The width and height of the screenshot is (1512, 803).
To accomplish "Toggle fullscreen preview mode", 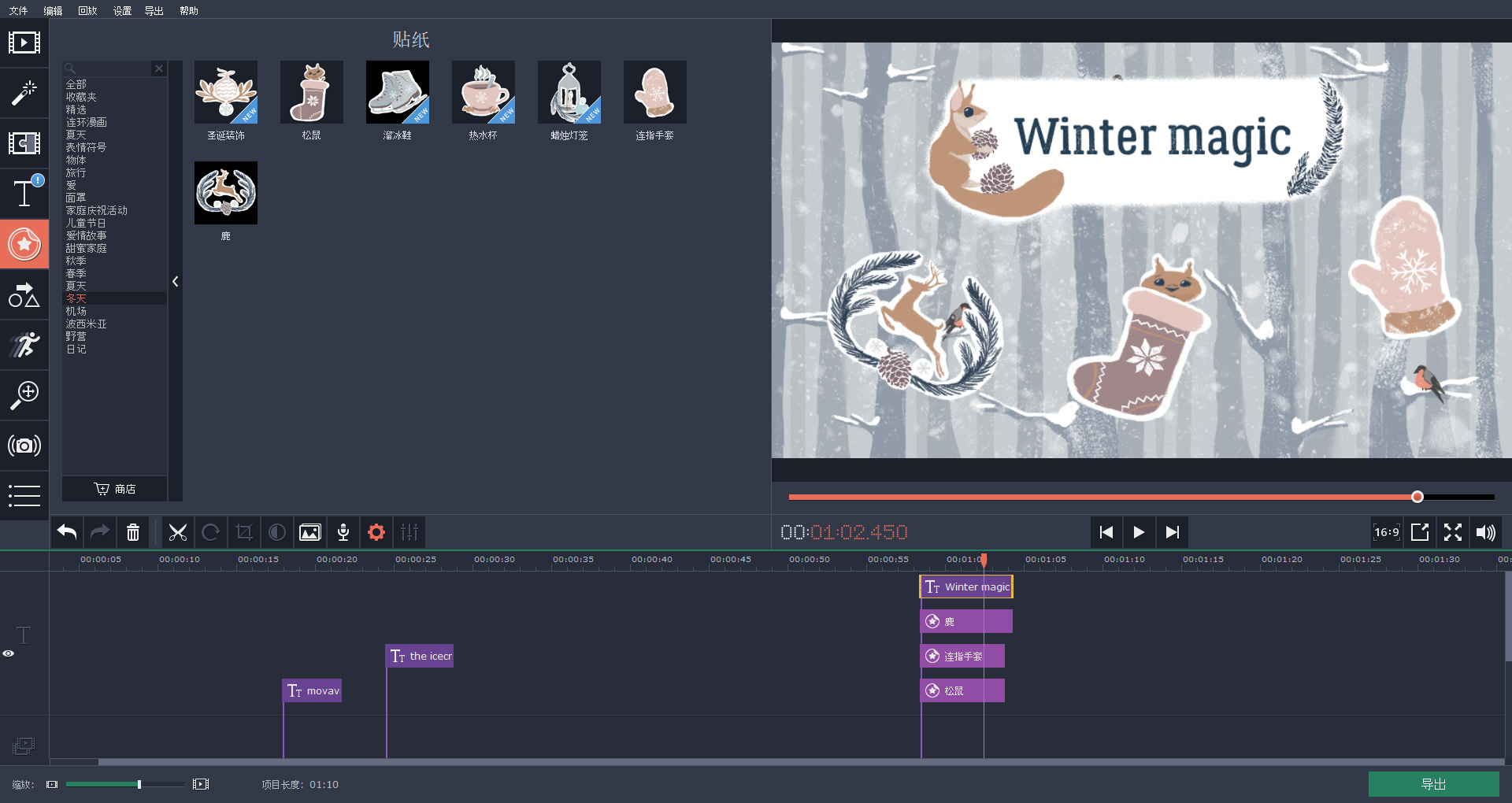I will coord(1453,533).
